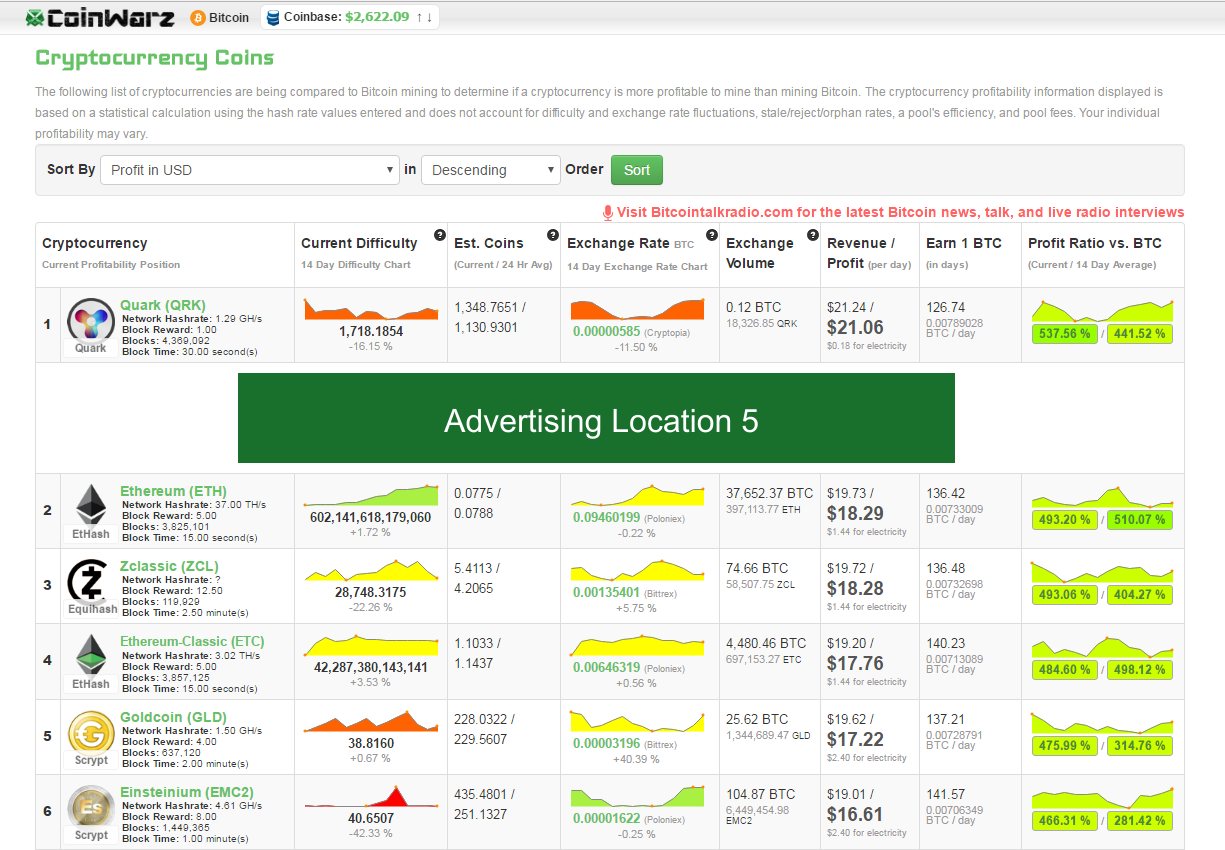
Task: Click help icon beside Current Difficulty header
Action: (x=439, y=235)
